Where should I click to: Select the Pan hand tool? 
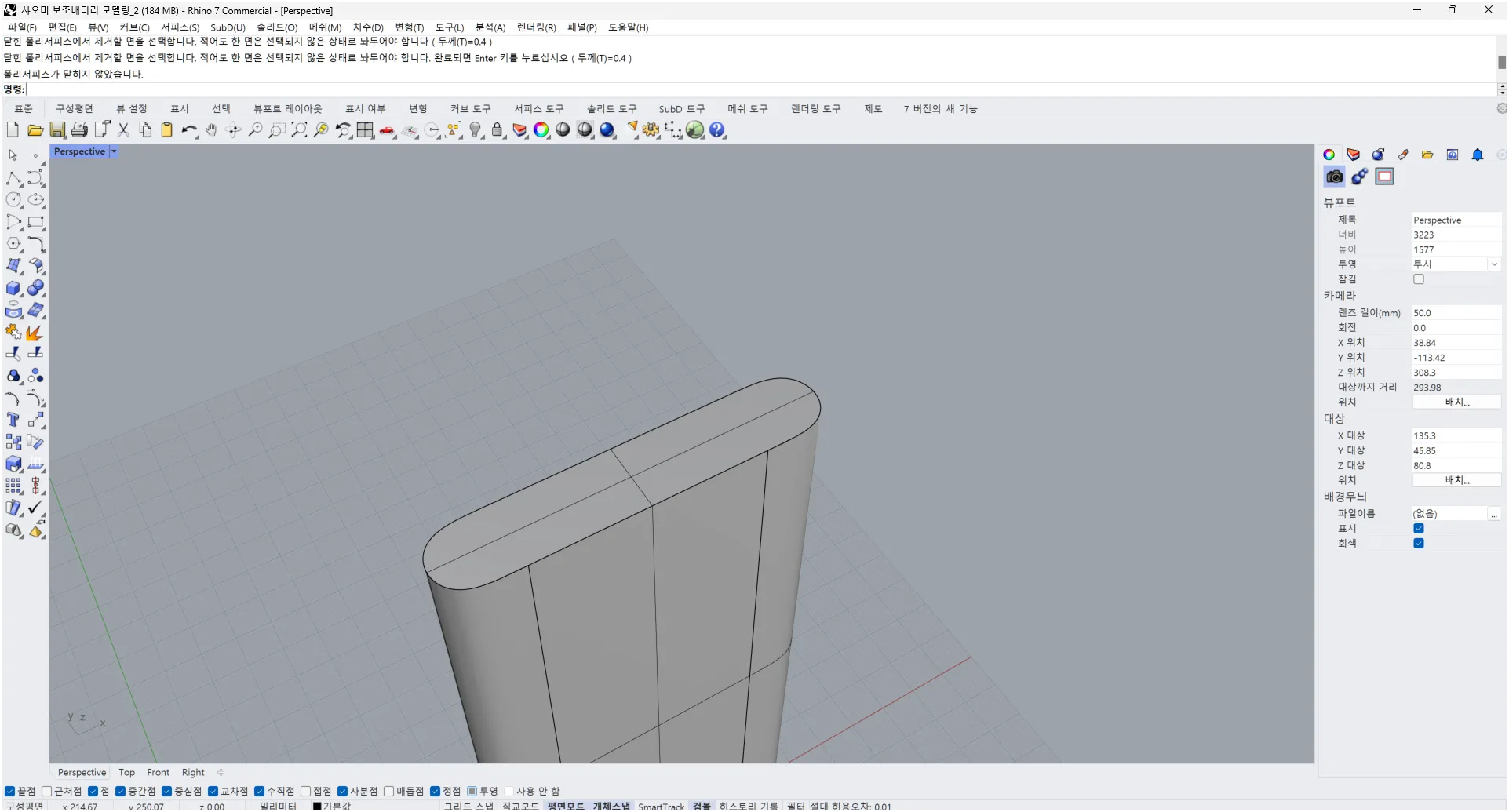pos(211,130)
